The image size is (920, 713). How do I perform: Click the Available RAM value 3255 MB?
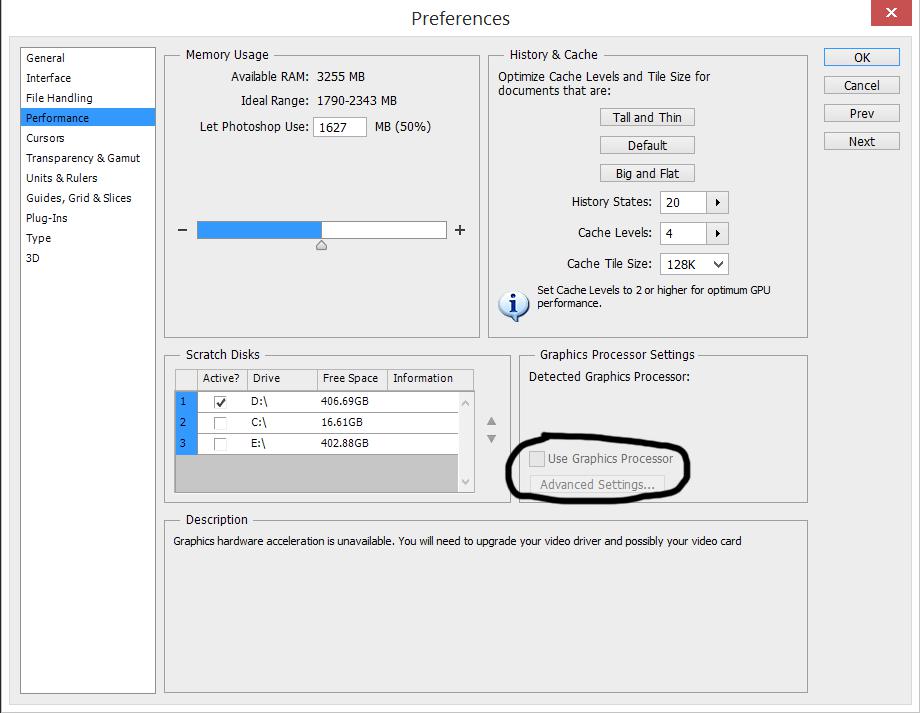coord(341,77)
